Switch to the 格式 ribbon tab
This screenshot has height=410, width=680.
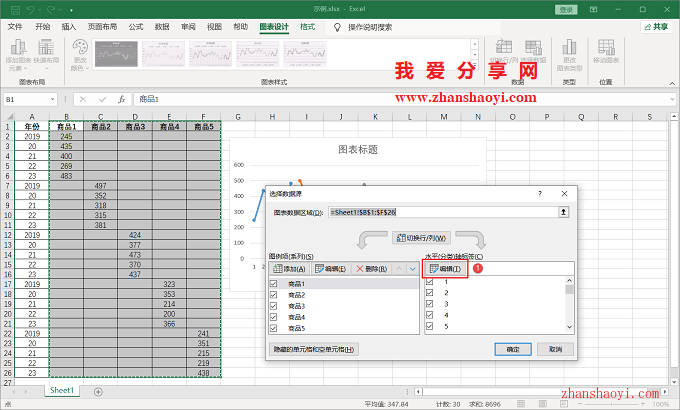[307, 27]
